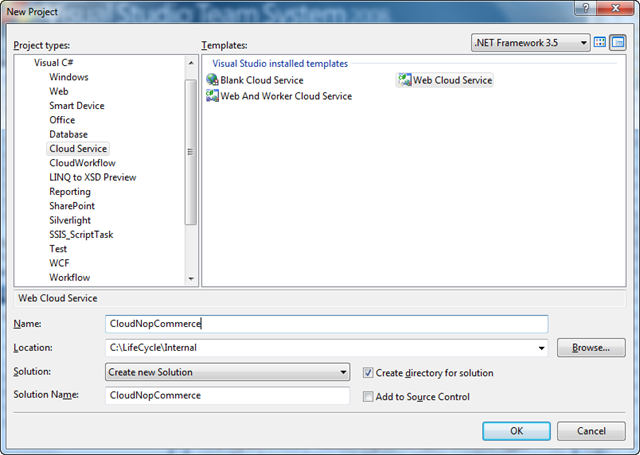Select CloudWorkflow project type
Viewport: 640px width, 455px height.
[82, 163]
